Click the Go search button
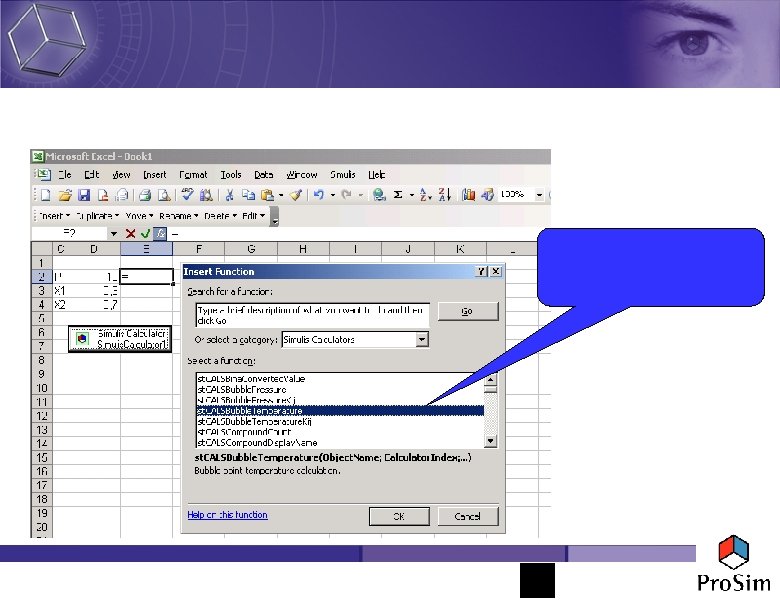This screenshot has height=600, width=780. pos(468,311)
